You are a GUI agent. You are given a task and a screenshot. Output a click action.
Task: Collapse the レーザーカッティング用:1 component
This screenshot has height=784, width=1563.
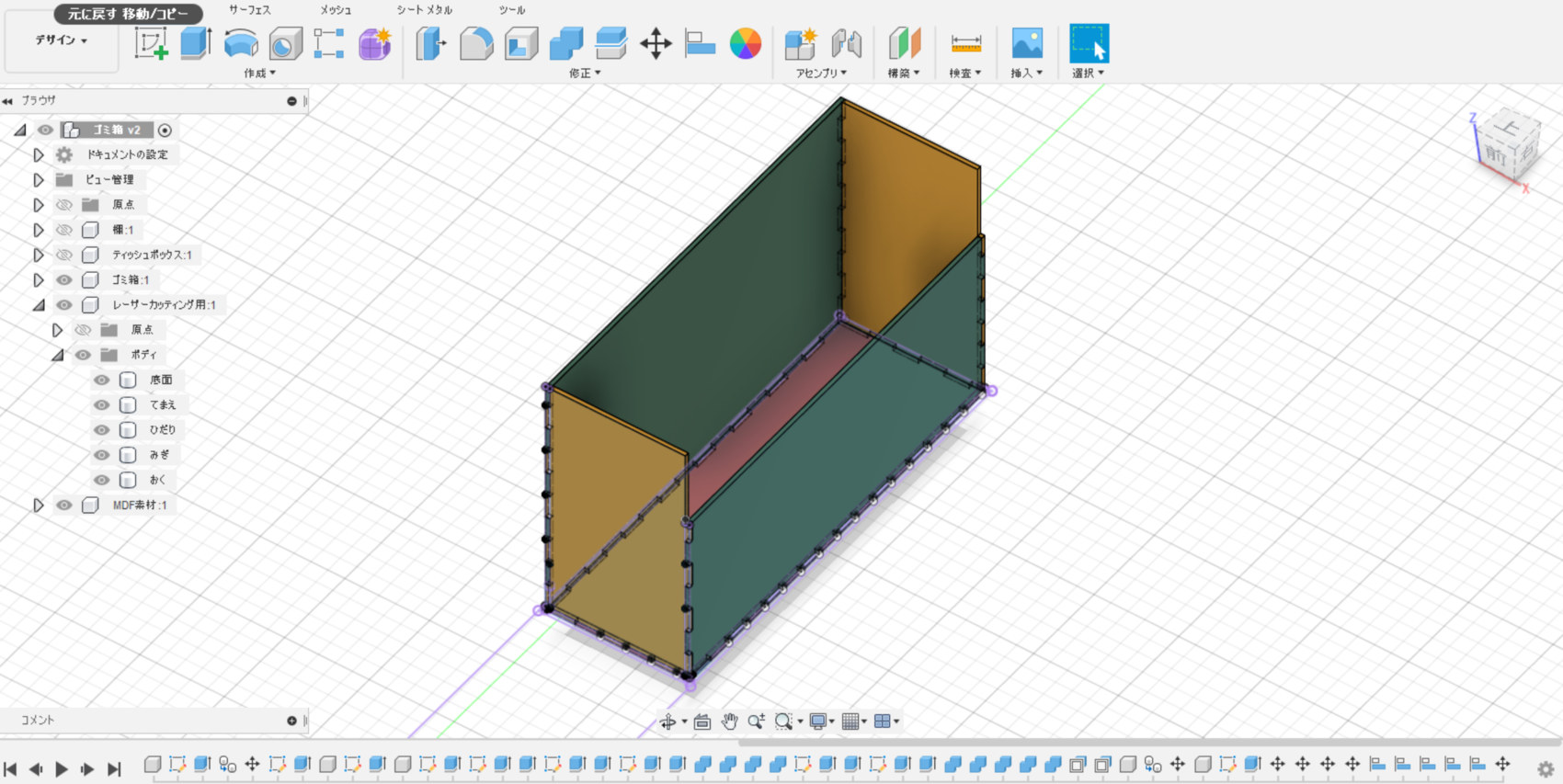[39, 304]
